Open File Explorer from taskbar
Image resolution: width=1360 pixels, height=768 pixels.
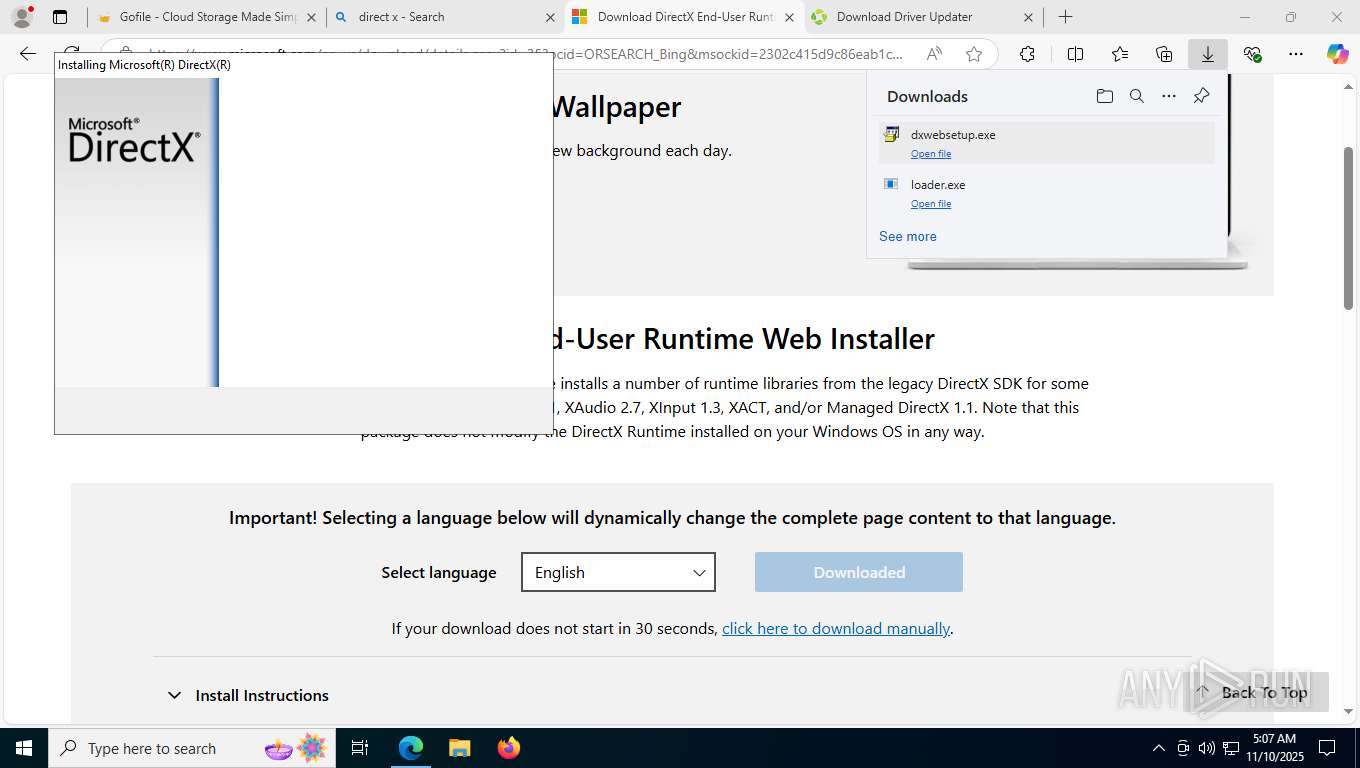coord(459,748)
